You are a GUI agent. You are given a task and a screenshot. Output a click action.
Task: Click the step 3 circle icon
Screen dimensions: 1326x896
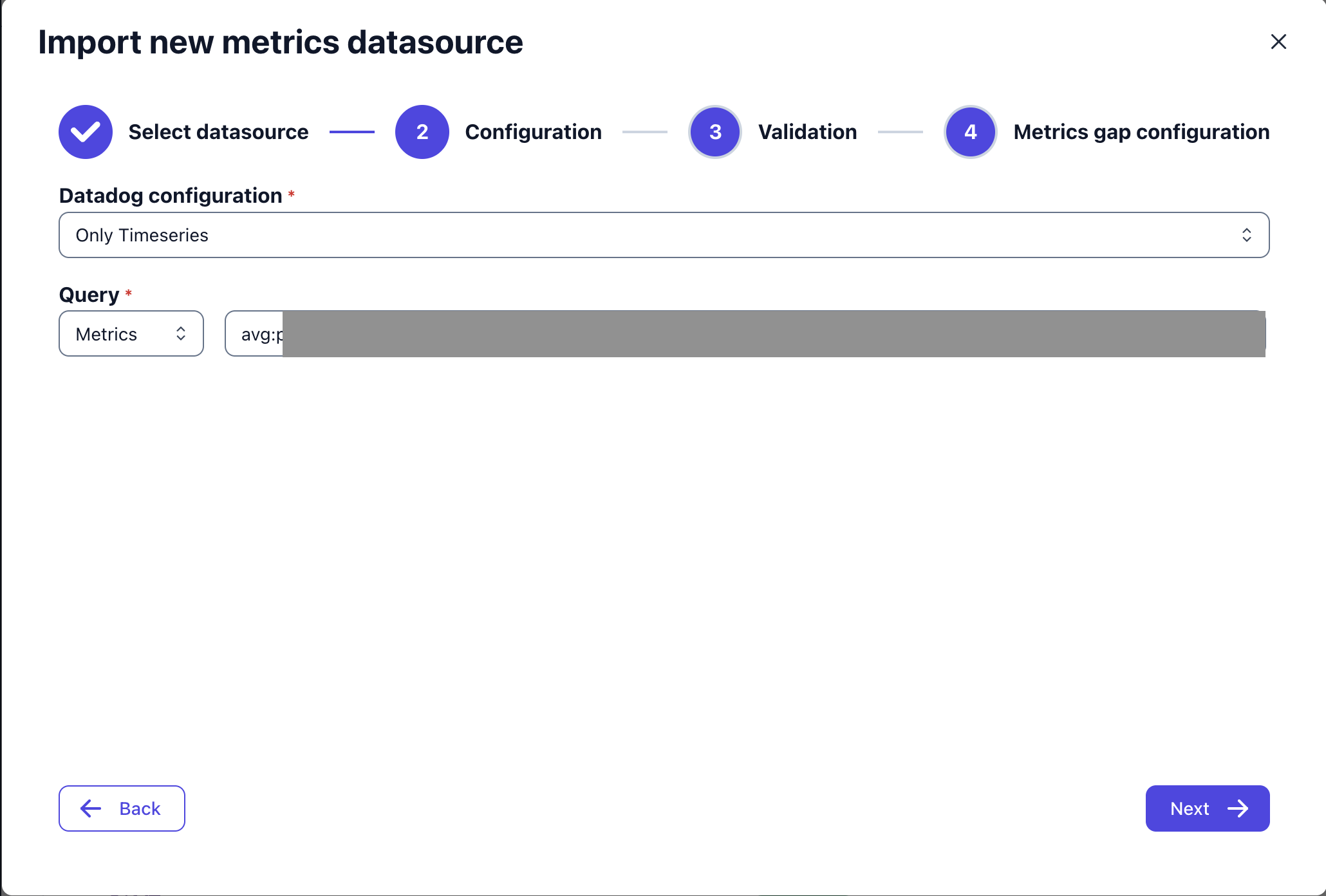click(x=715, y=132)
